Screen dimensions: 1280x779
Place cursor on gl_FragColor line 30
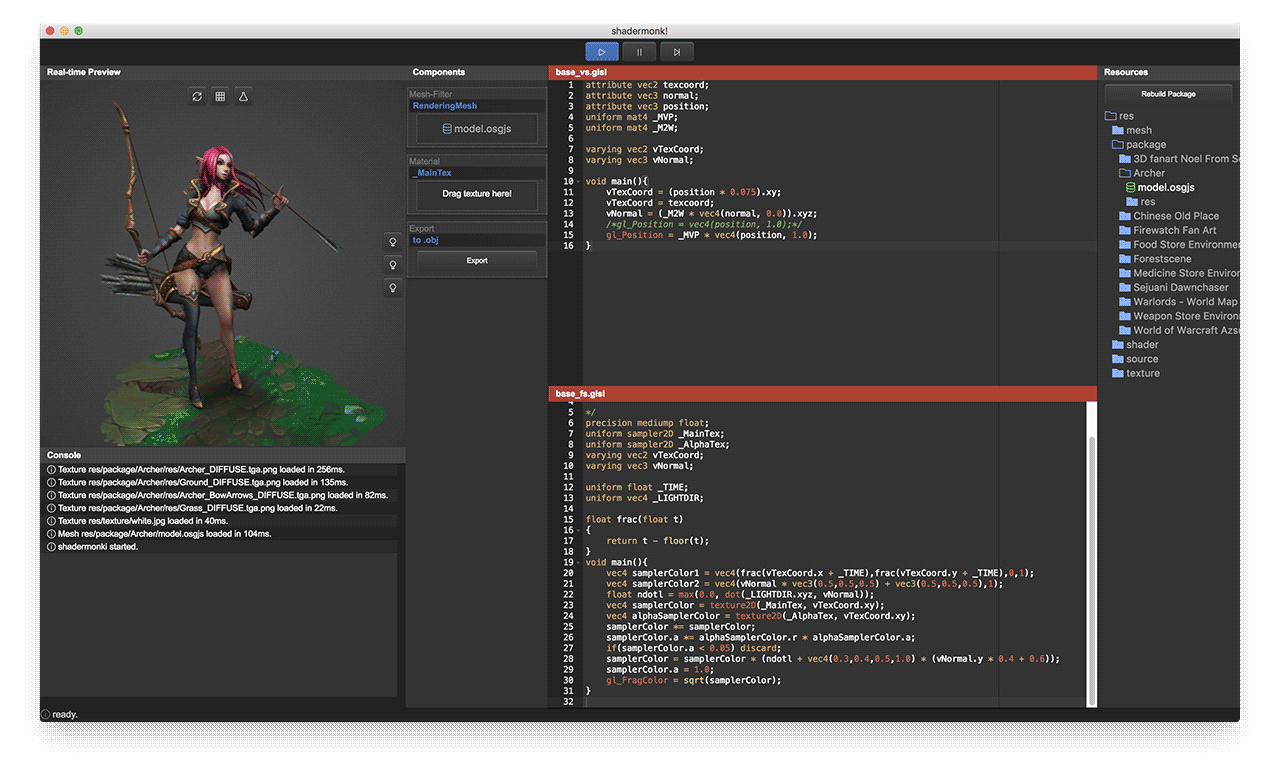pyautogui.click(x=693, y=680)
